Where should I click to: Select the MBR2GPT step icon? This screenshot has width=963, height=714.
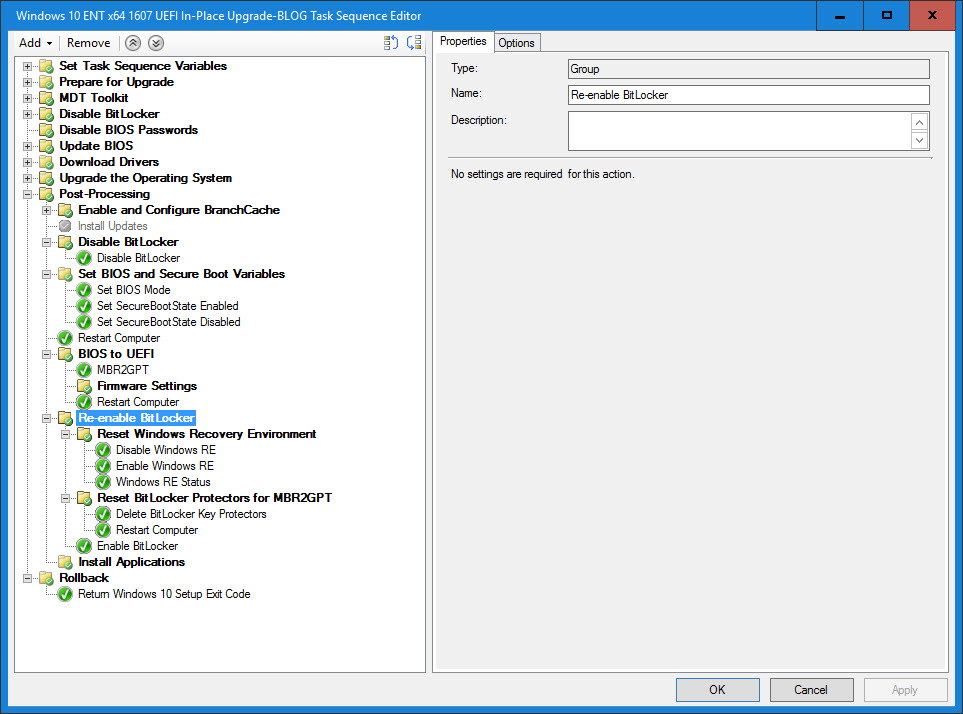[84, 370]
